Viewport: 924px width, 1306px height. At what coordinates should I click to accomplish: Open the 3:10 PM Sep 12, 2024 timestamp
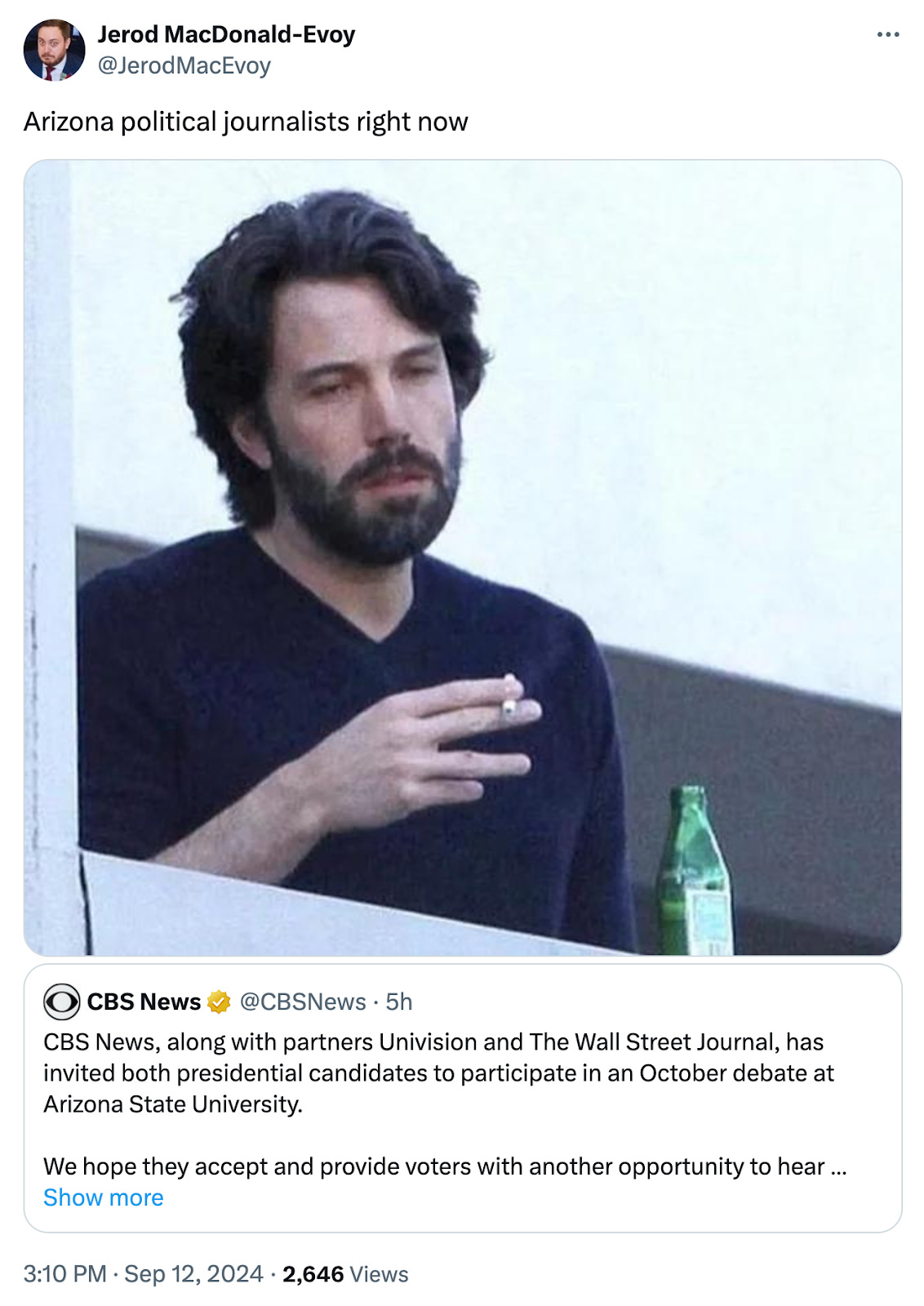[143, 1274]
